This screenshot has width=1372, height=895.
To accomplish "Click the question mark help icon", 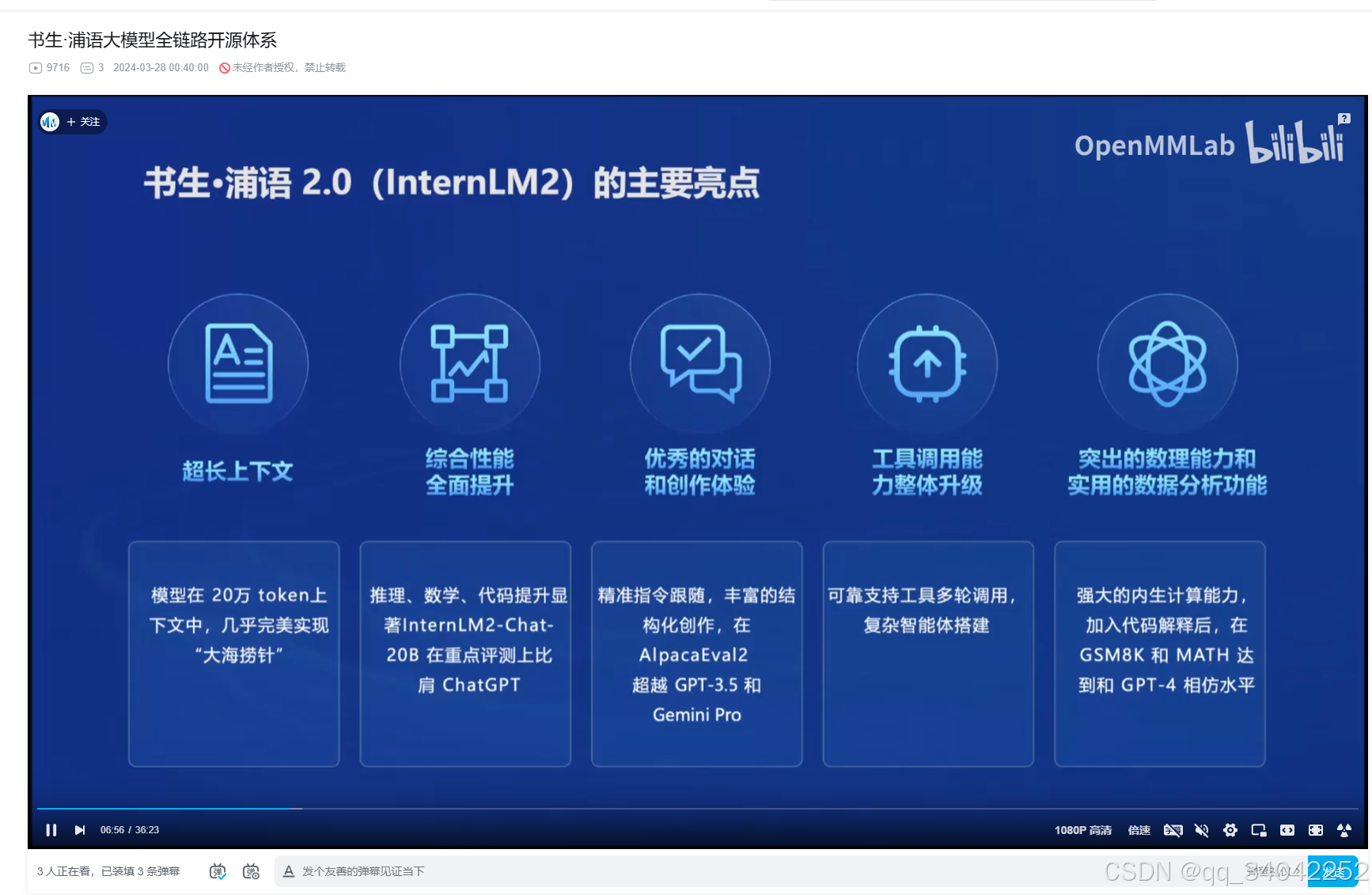I will pos(1344,118).
